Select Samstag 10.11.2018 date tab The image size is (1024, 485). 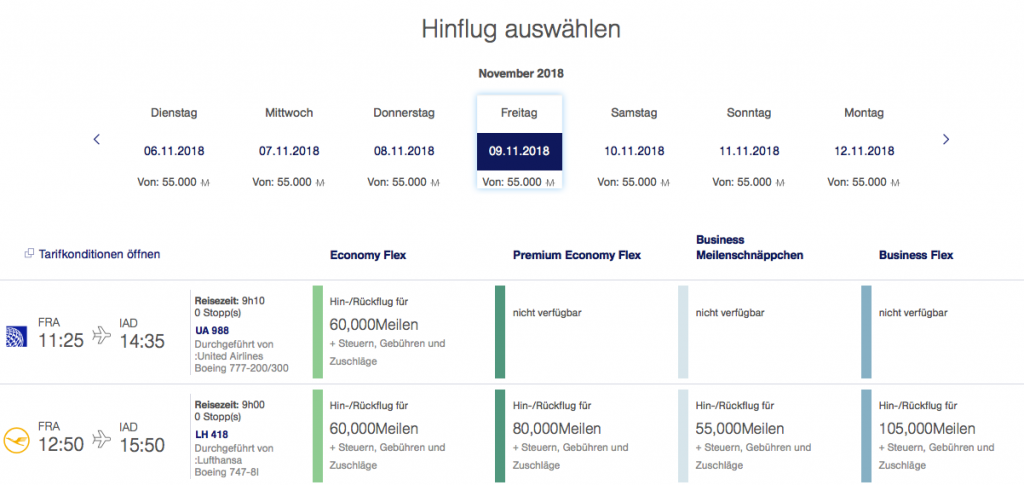(x=634, y=145)
